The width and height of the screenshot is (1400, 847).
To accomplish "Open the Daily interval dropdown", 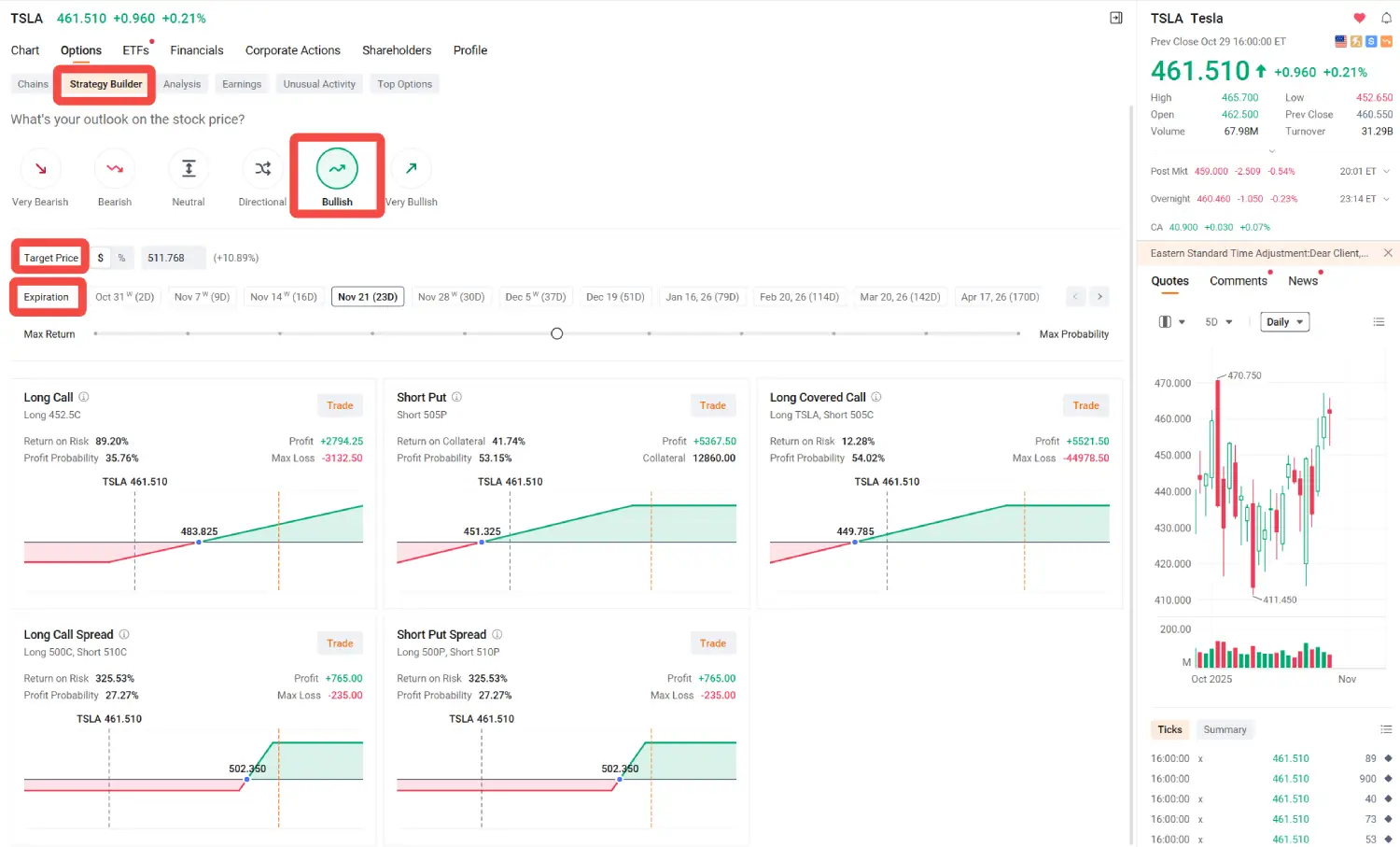I will point(1284,322).
